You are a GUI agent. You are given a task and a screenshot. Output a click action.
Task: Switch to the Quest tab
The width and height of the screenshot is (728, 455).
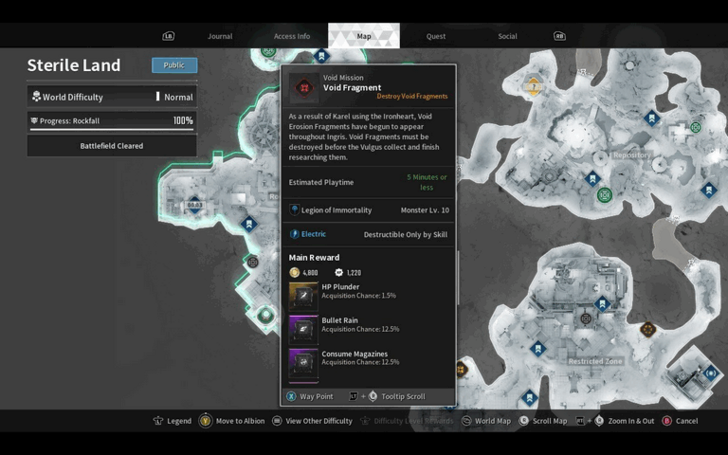[x=436, y=36]
